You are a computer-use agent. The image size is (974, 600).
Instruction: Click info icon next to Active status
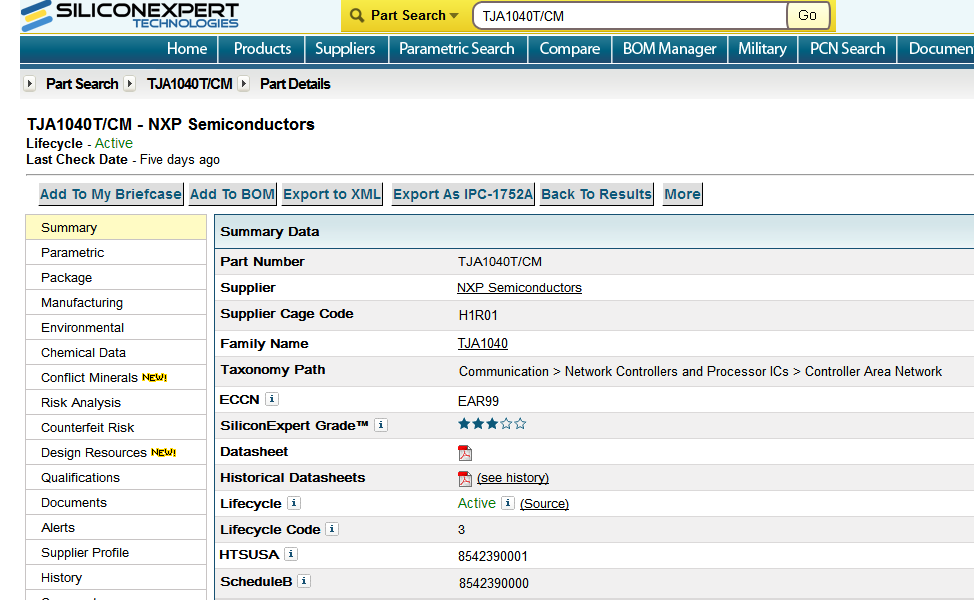coord(507,502)
